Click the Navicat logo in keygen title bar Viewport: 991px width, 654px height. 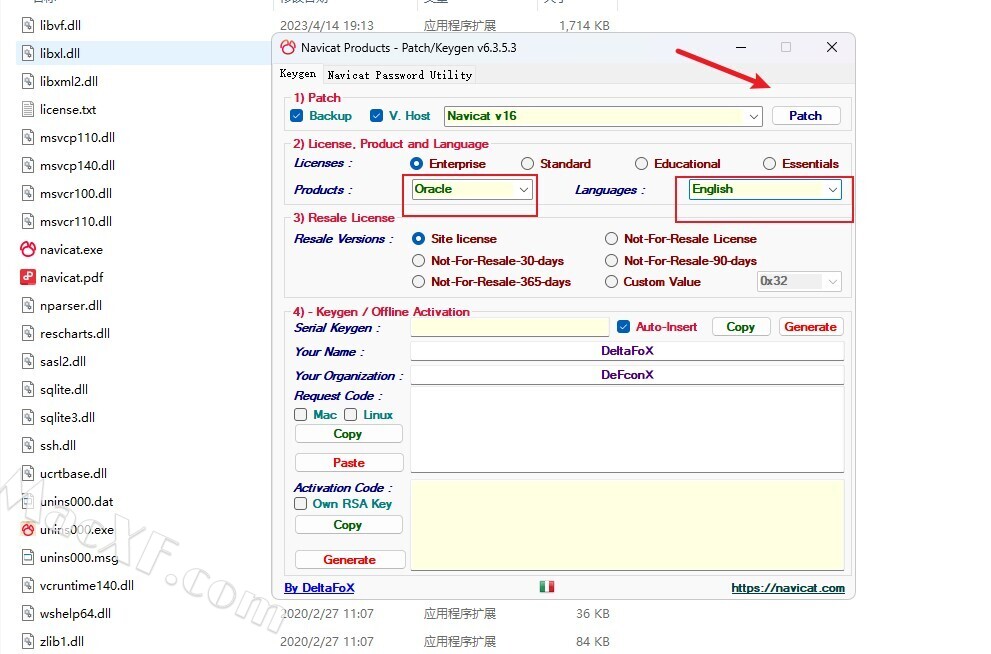pyautogui.click(x=288, y=47)
